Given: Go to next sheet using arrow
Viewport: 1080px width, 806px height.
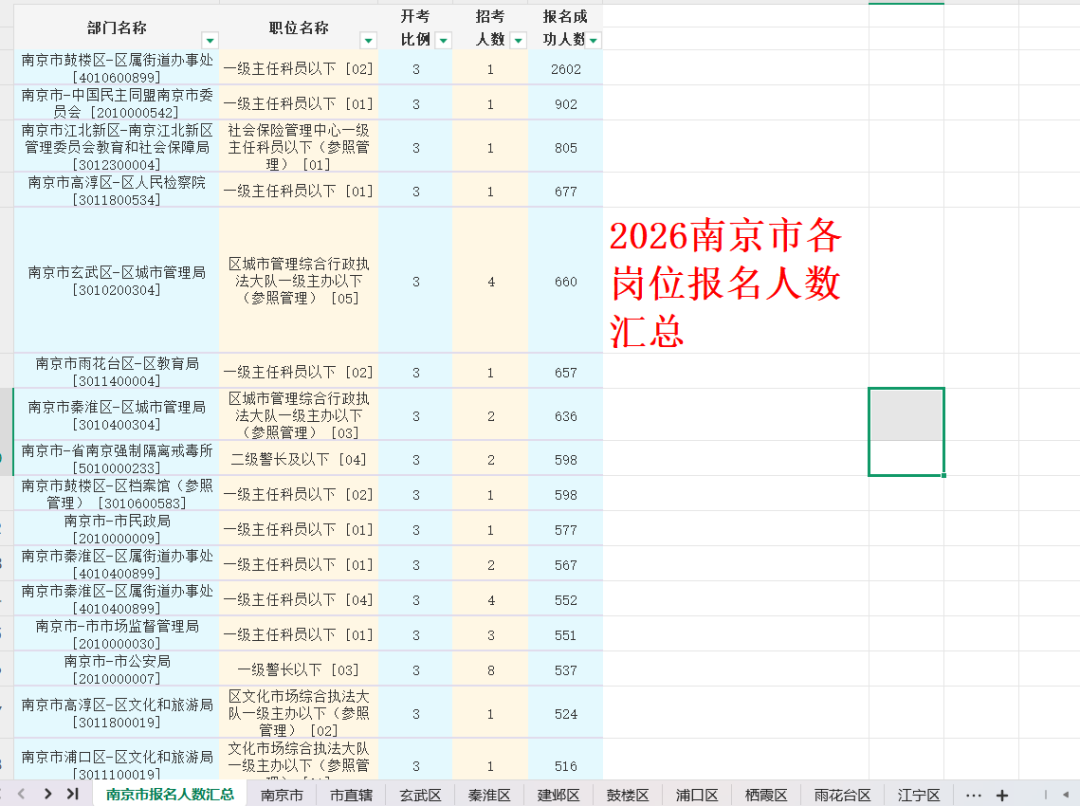Looking at the screenshot, I should tap(47, 793).
